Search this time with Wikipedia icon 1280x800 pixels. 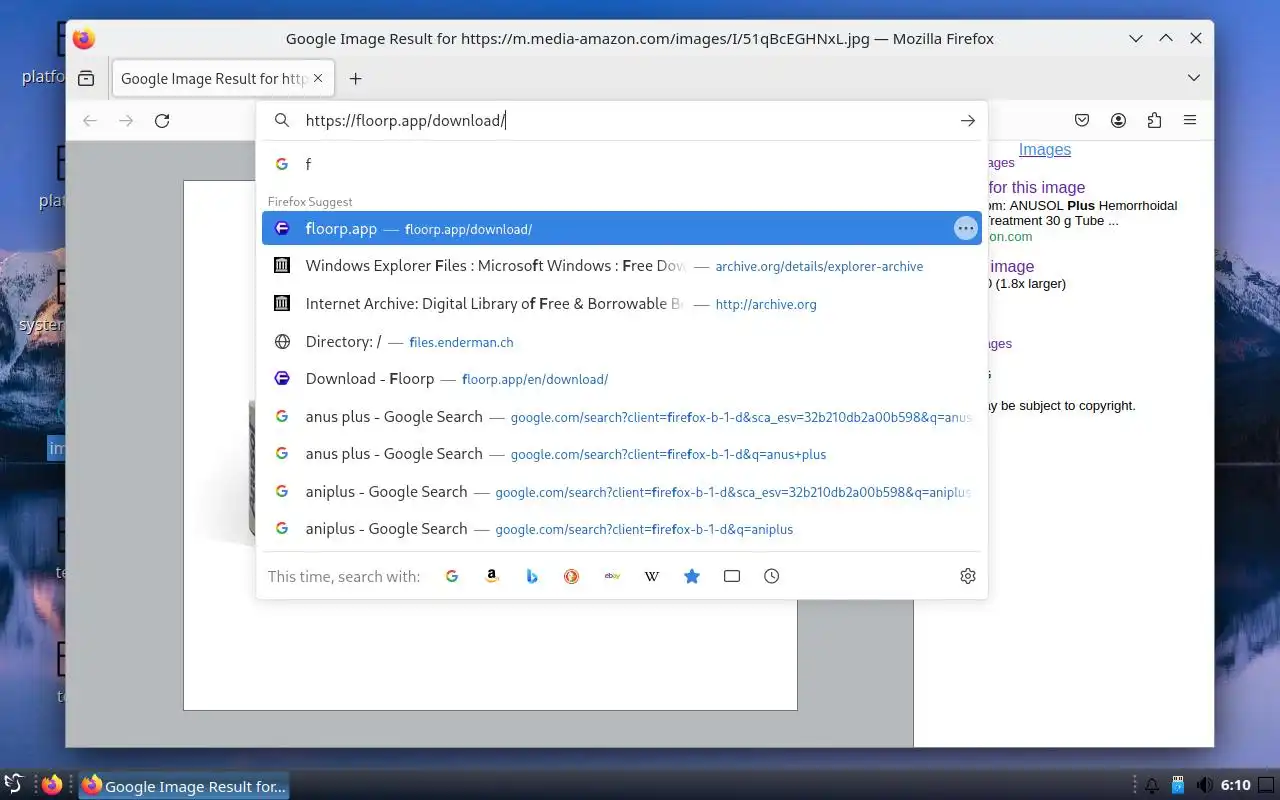[x=652, y=576]
